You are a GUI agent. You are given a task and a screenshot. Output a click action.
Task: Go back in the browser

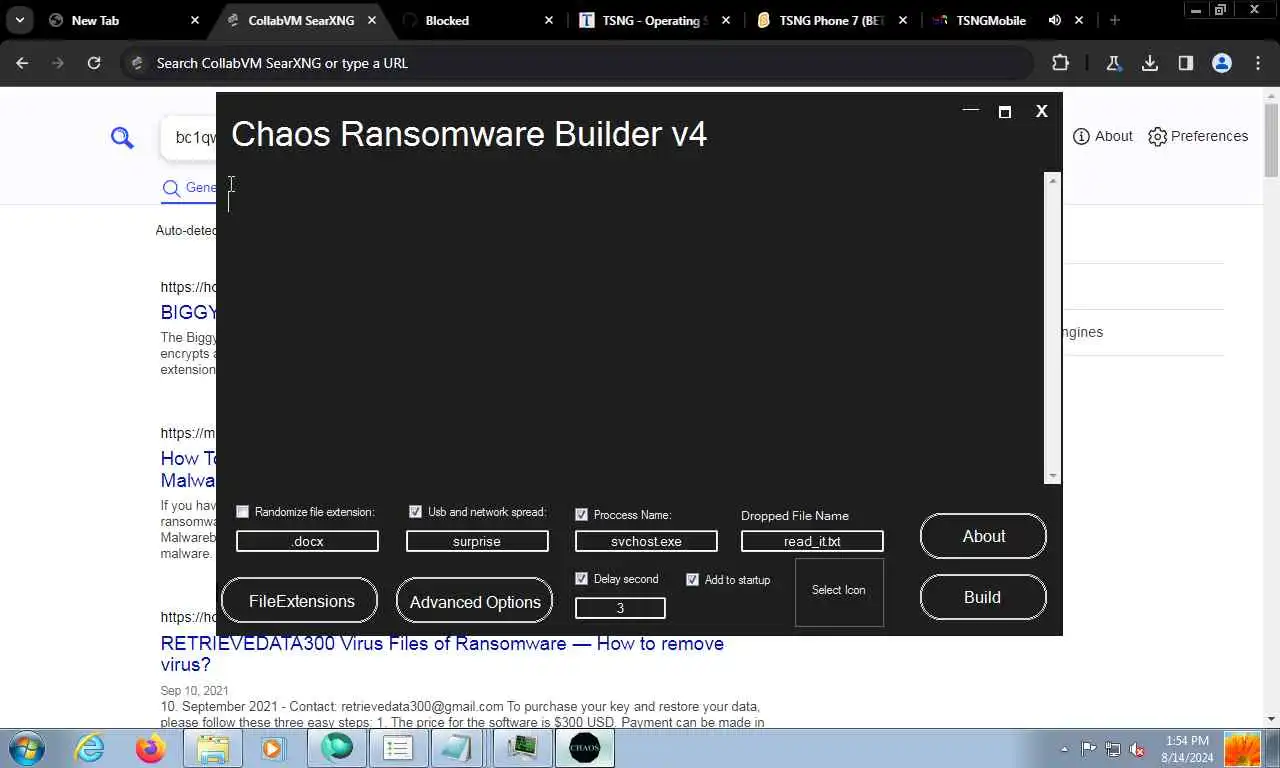pyautogui.click(x=22, y=63)
